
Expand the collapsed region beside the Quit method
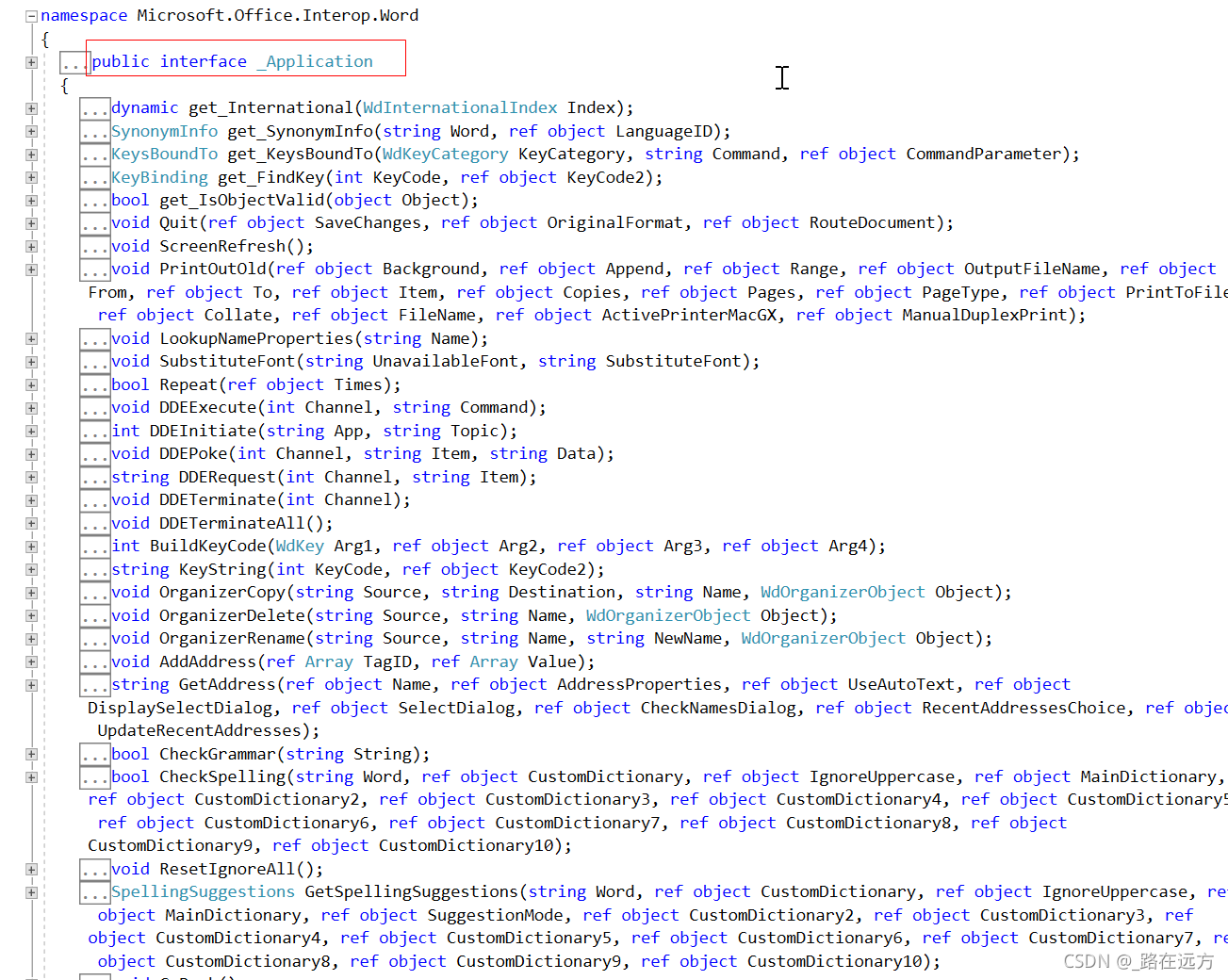point(31,222)
